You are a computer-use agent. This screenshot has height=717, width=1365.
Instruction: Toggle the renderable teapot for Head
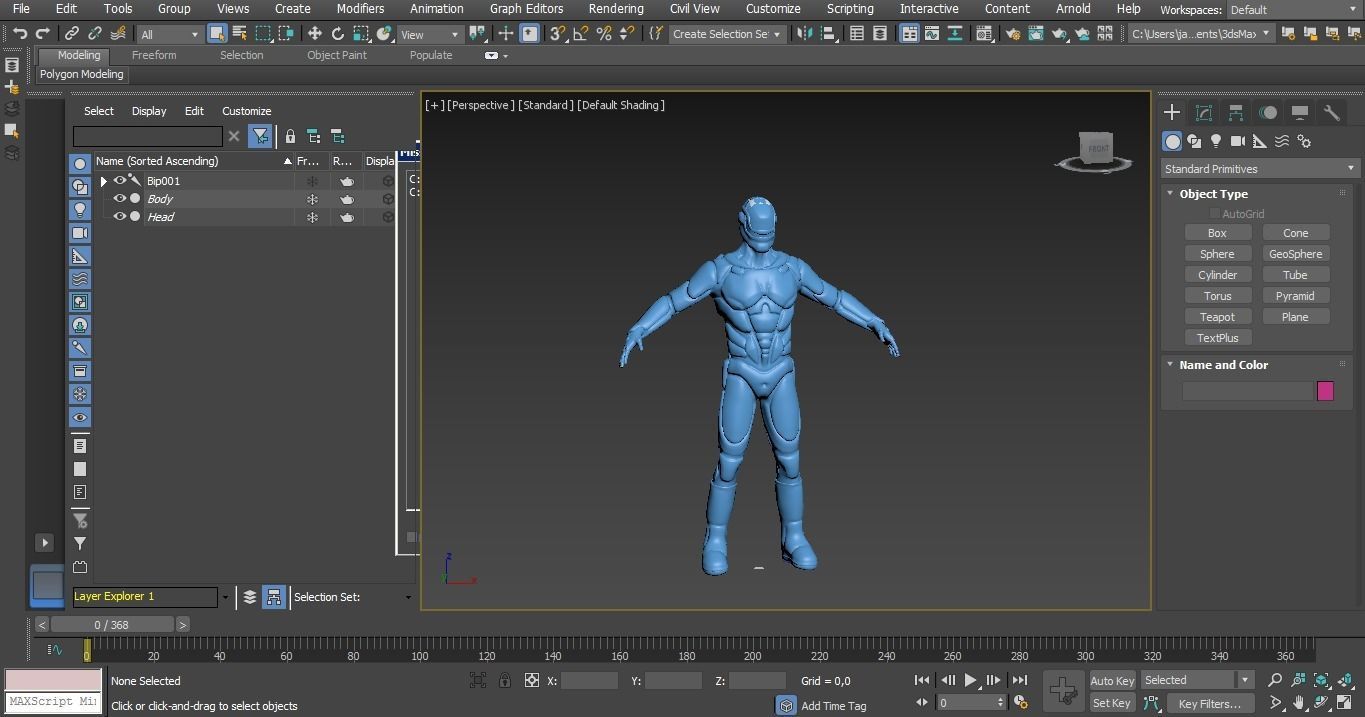[x=347, y=217]
